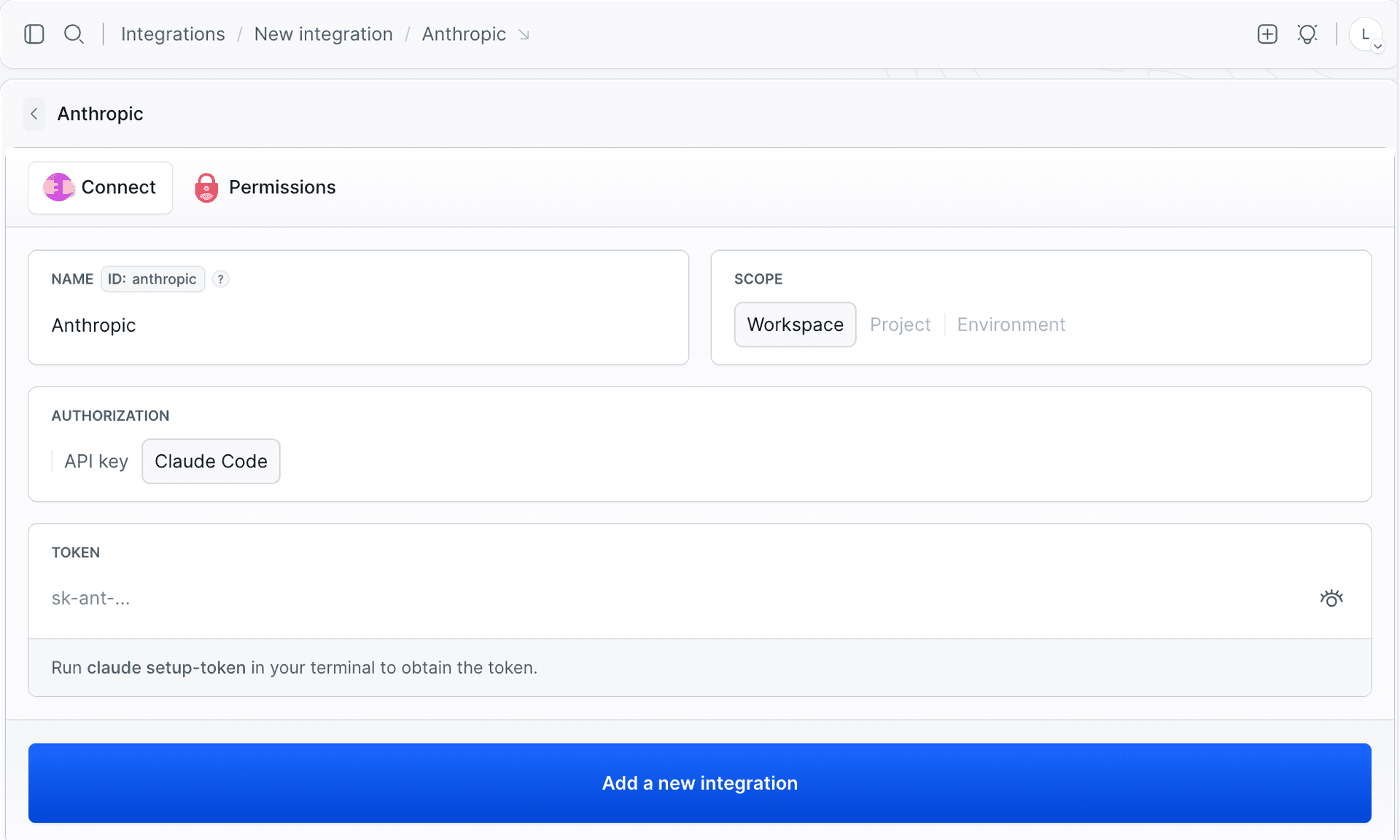Click the ID: anthropic badge
Viewport: 1400px width, 840px height.
(152, 279)
